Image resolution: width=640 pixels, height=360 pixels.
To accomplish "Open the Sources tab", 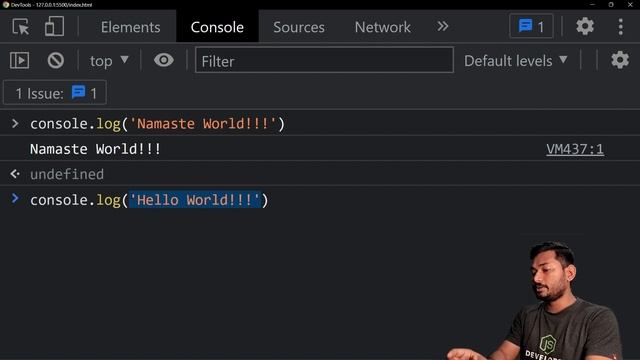I will point(299,27).
